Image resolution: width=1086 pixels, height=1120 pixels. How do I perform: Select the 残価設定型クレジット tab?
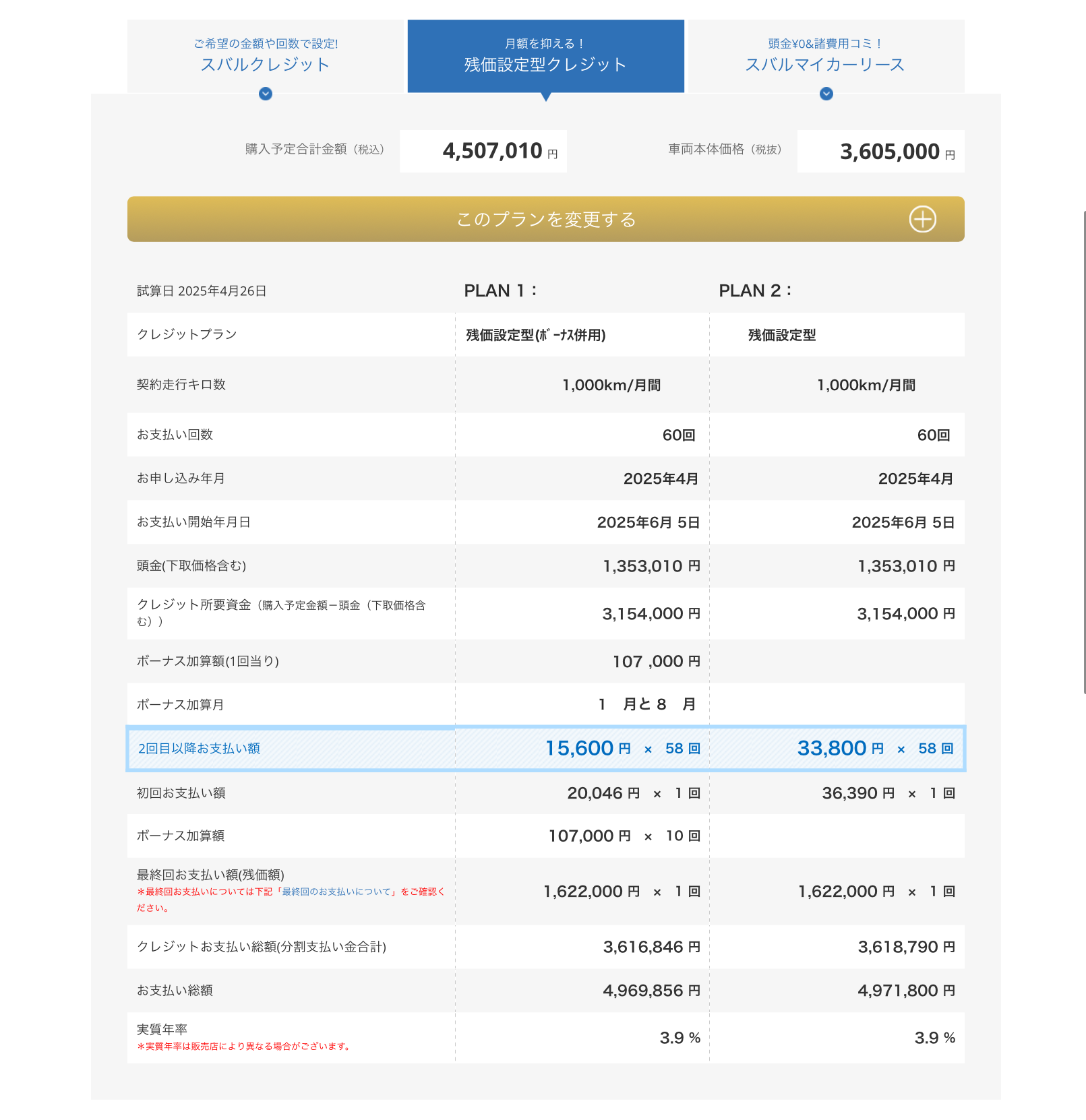546,56
